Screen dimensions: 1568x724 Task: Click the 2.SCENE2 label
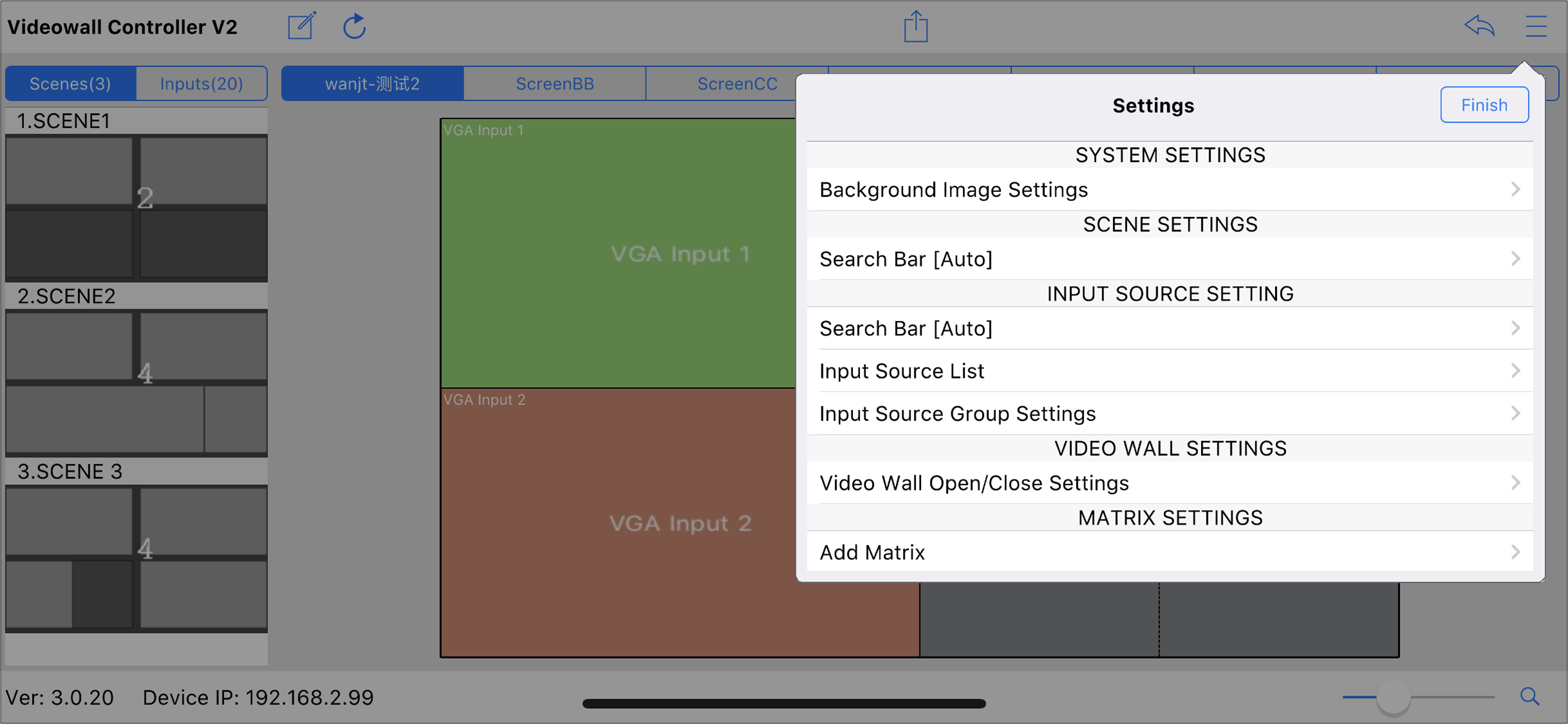coord(66,296)
